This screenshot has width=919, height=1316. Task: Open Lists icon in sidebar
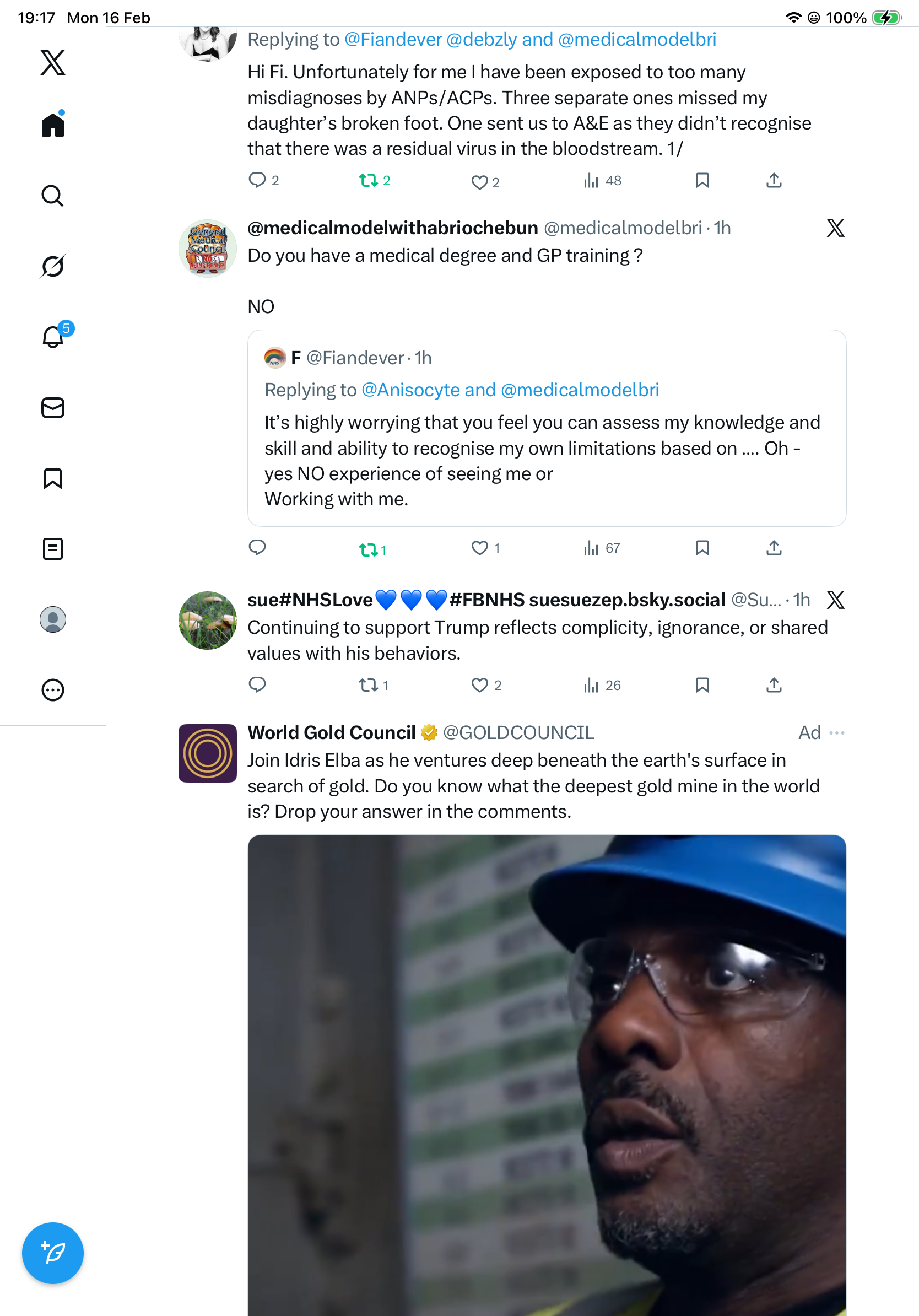pos(53,549)
